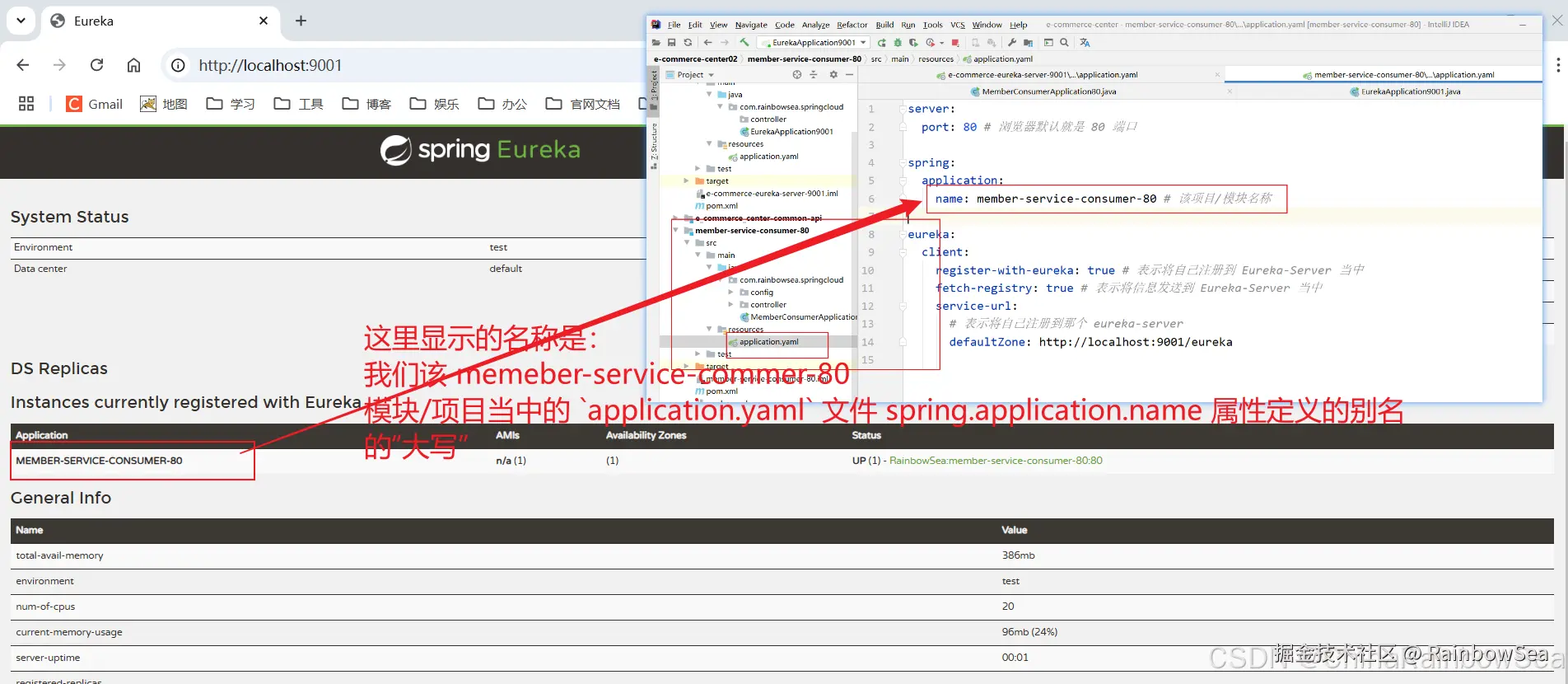Click the Search Everywhere magnifier icon

tap(1065, 42)
